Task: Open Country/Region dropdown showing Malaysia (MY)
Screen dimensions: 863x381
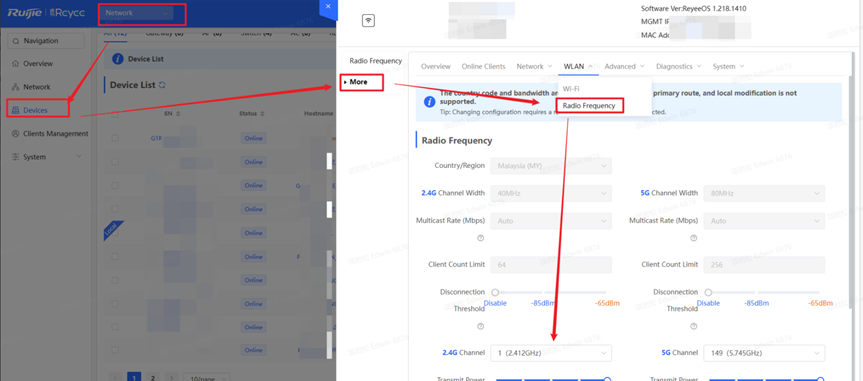Action: pyautogui.click(x=551, y=166)
